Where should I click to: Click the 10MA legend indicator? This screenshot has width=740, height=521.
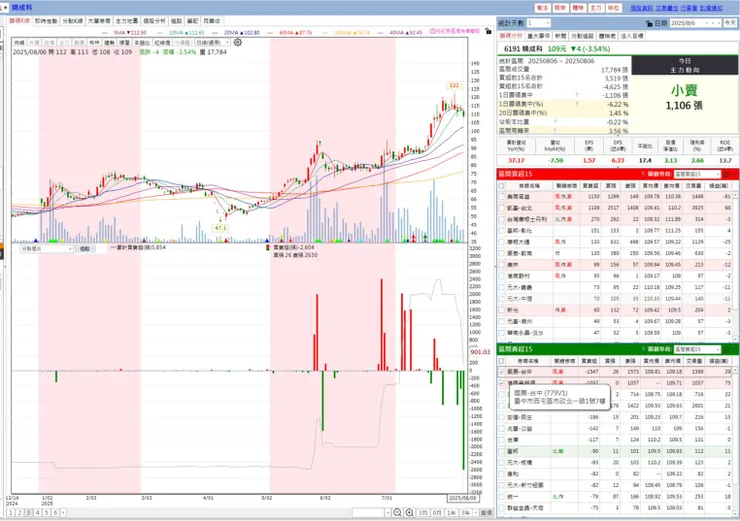[186, 33]
